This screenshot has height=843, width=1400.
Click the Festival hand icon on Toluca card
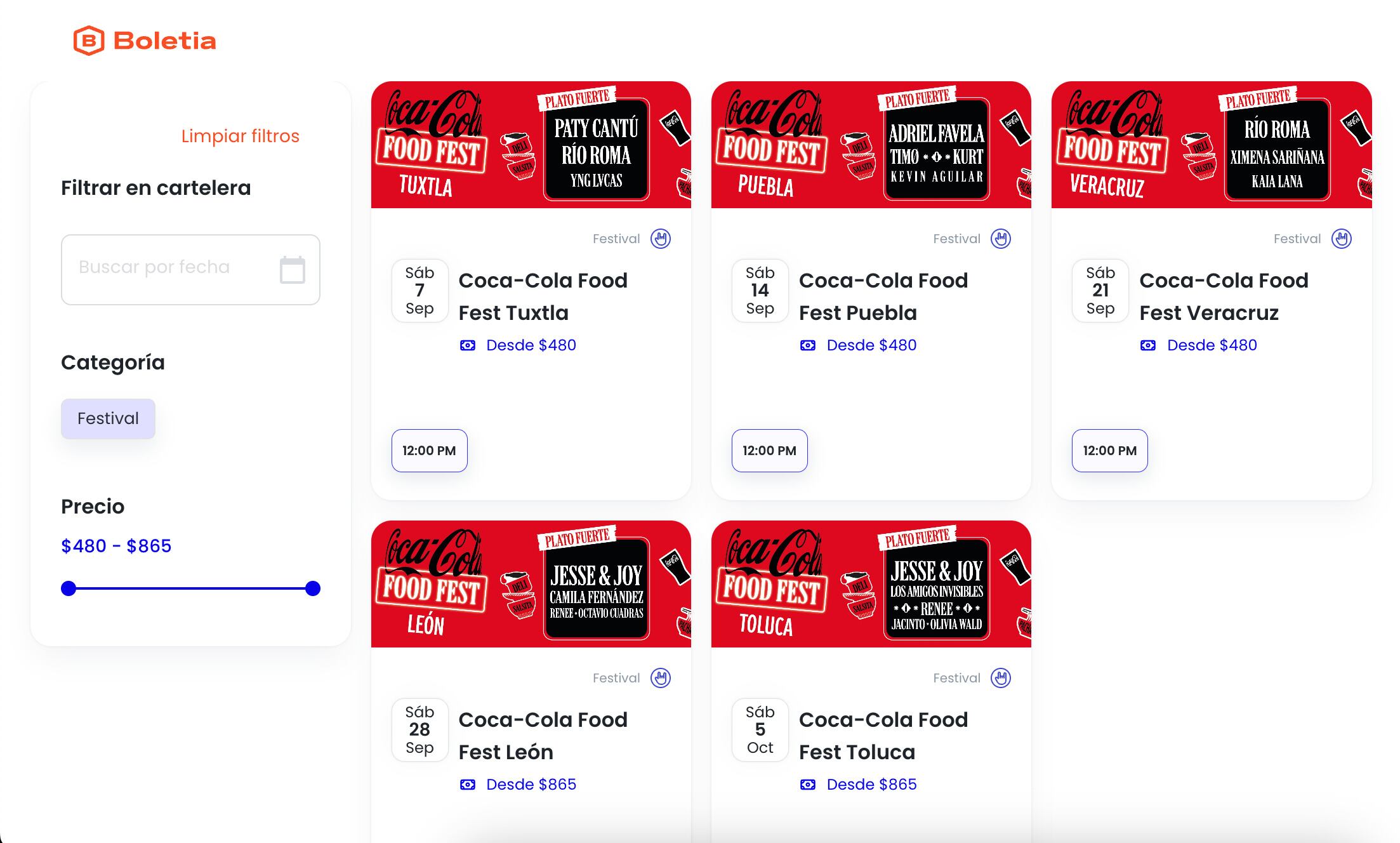1000,678
